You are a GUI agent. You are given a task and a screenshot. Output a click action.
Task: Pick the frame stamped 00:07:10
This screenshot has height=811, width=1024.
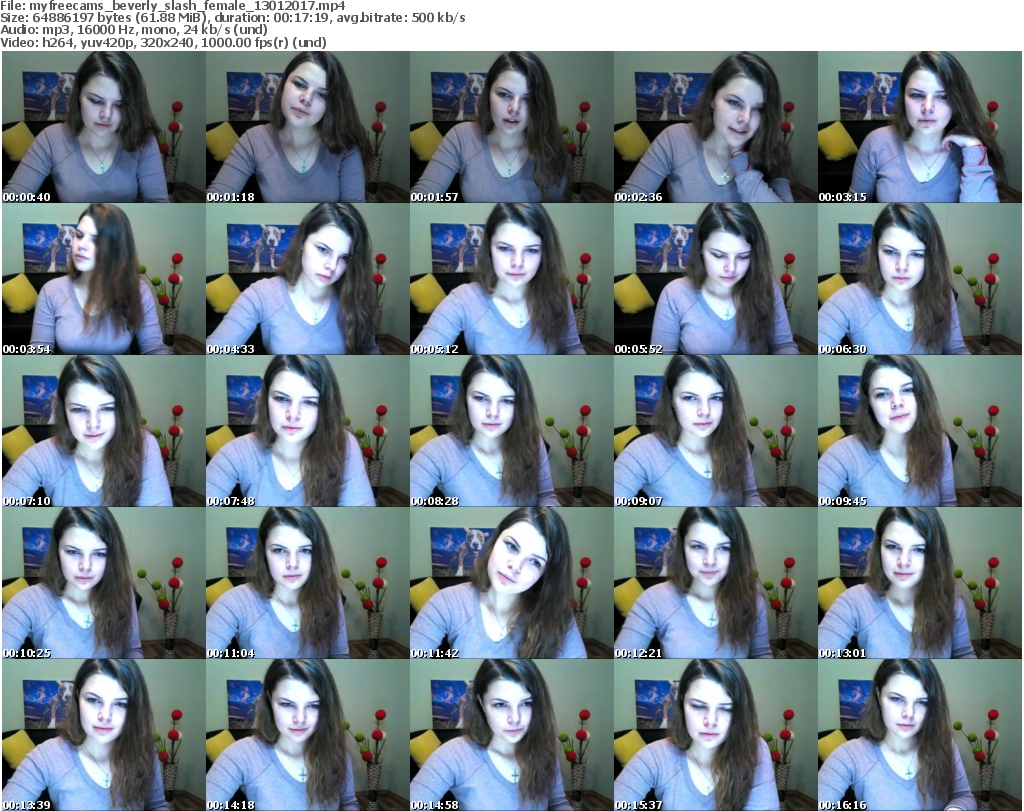pyautogui.click(x=104, y=431)
